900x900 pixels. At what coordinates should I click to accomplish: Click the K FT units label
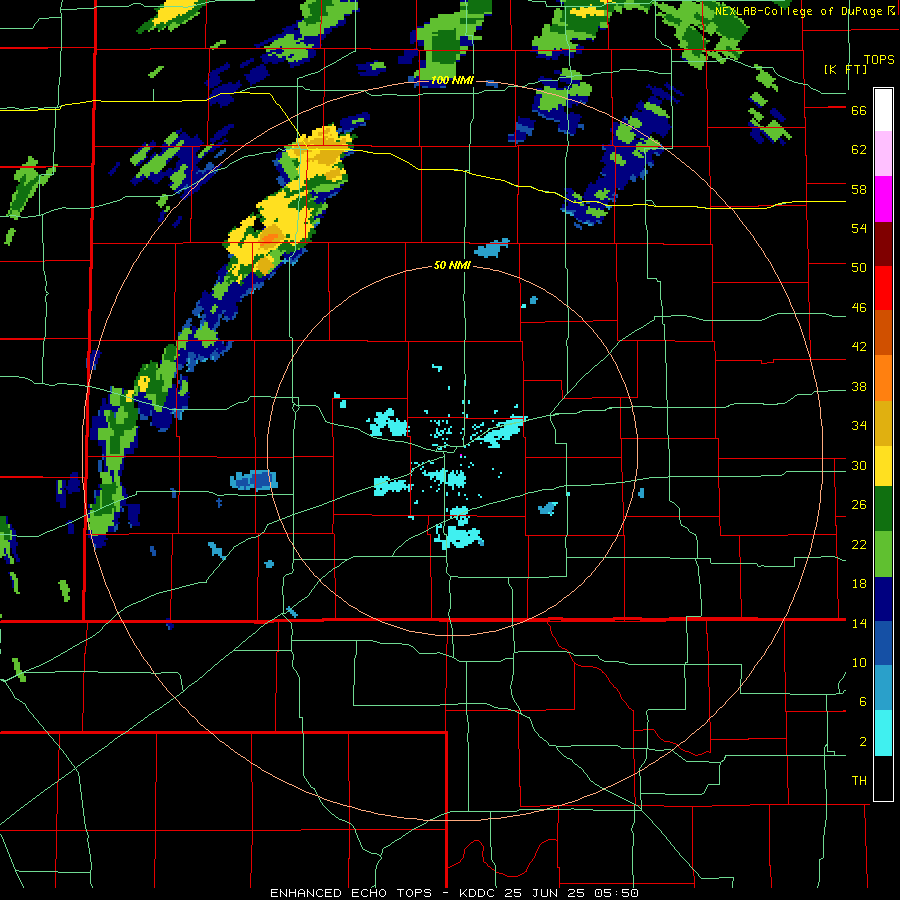pyautogui.click(x=845, y=69)
